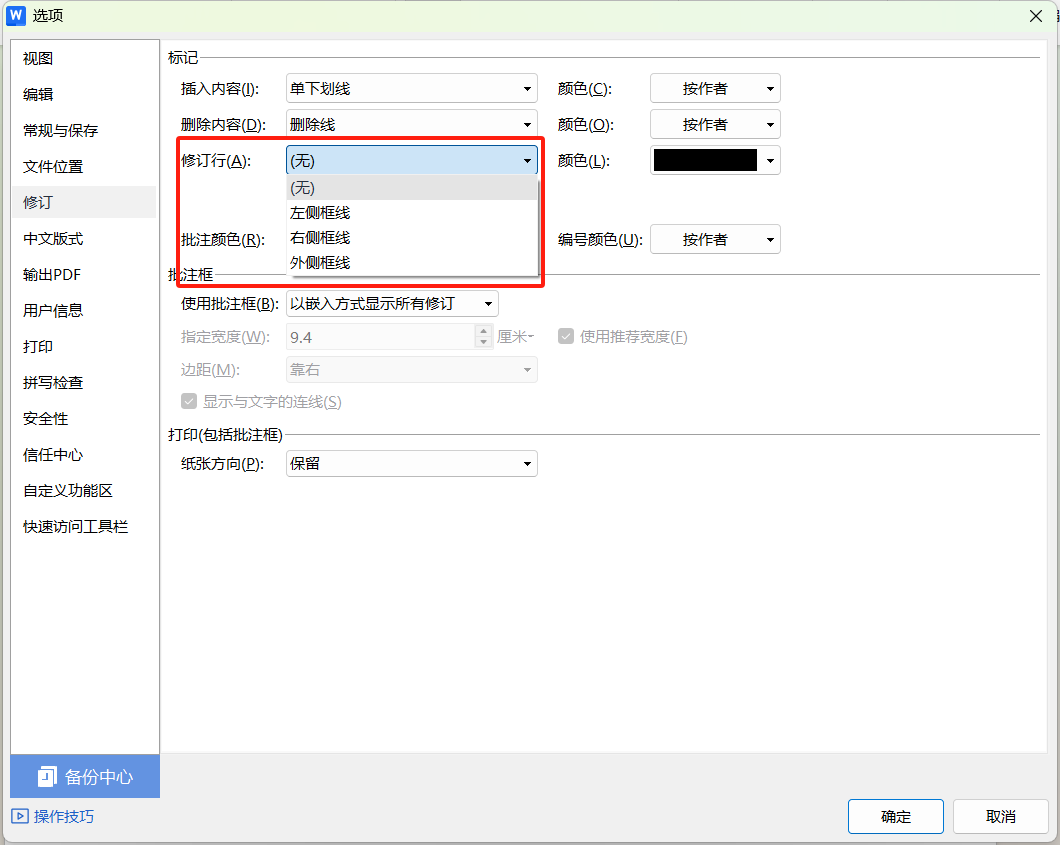Toggle the 使用推荐宽度 checkbox

567,336
